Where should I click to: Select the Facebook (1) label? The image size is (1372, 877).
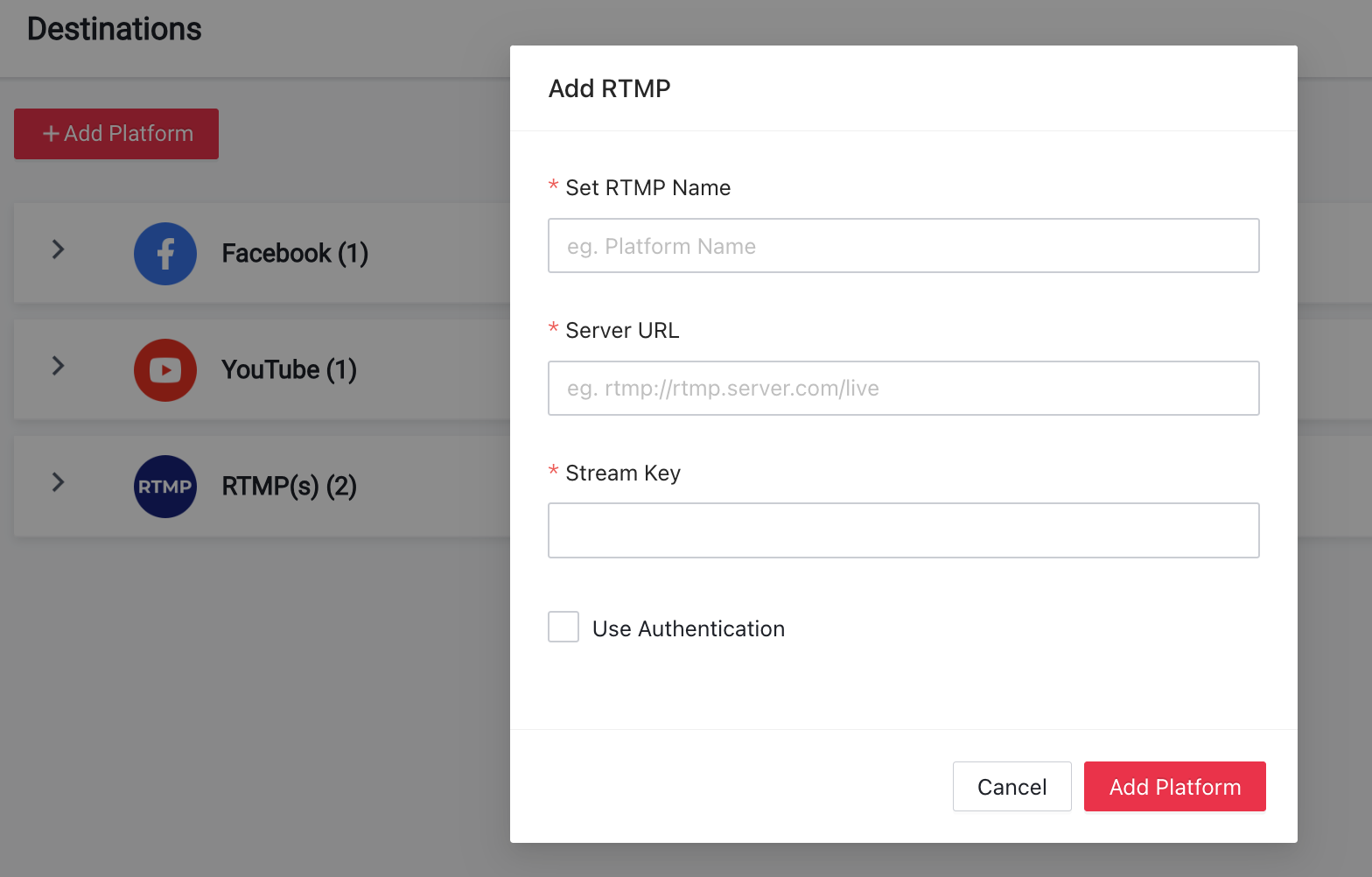tap(295, 254)
